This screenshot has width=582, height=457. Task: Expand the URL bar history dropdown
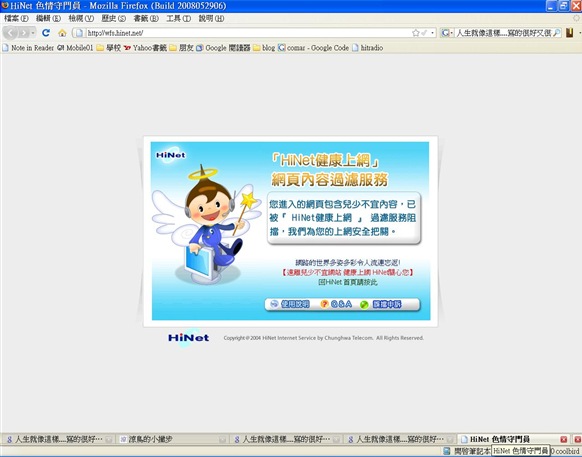pos(432,33)
